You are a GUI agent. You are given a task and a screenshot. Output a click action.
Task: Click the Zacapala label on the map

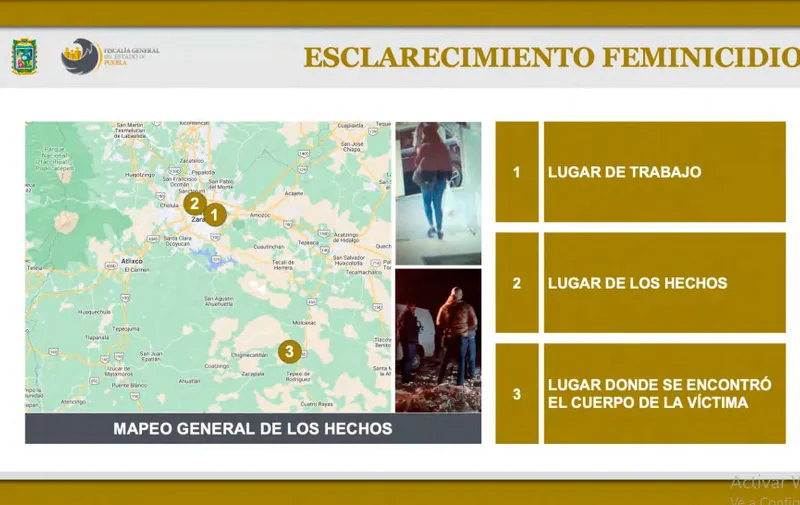pyautogui.click(x=253, y=374)
